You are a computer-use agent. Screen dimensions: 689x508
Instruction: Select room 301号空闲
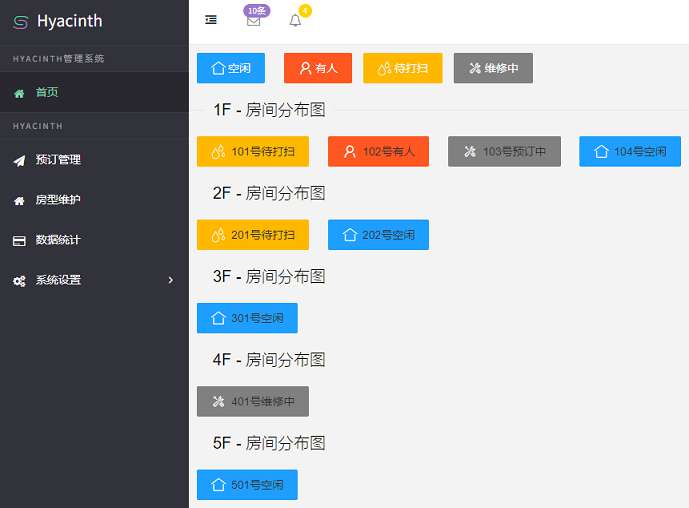tap(247, 318)
